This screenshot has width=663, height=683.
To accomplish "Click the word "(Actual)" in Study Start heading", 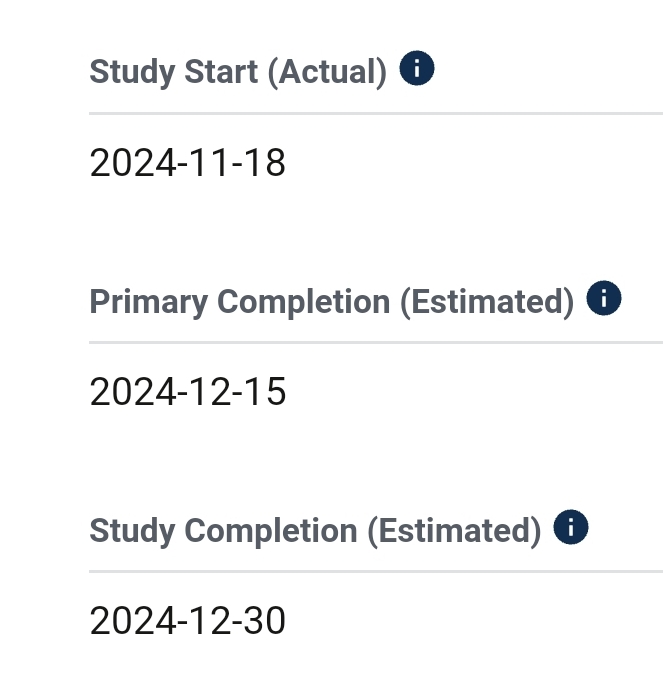I will point(327,72).
